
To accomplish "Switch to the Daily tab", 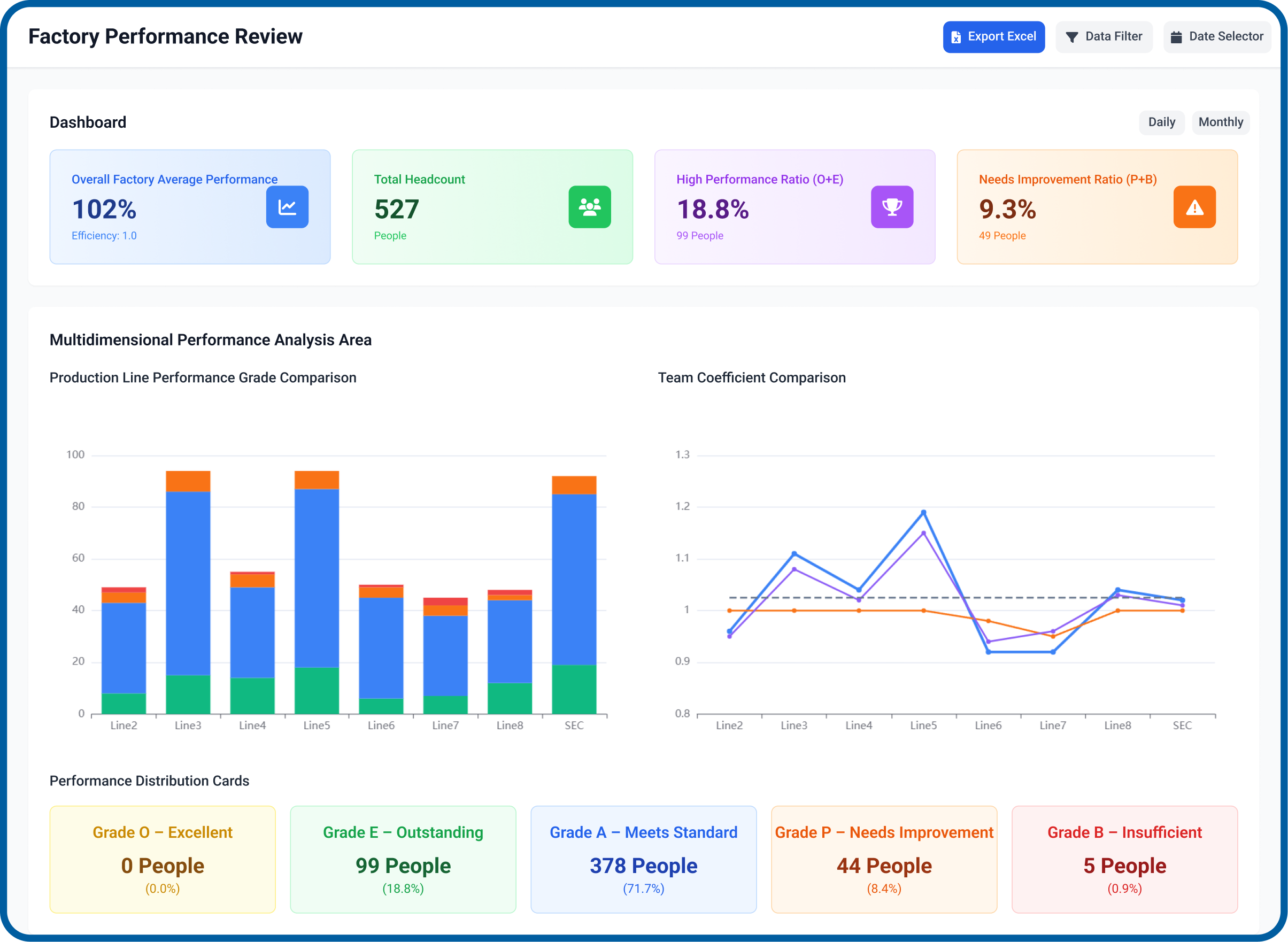I will point(1162,122).
